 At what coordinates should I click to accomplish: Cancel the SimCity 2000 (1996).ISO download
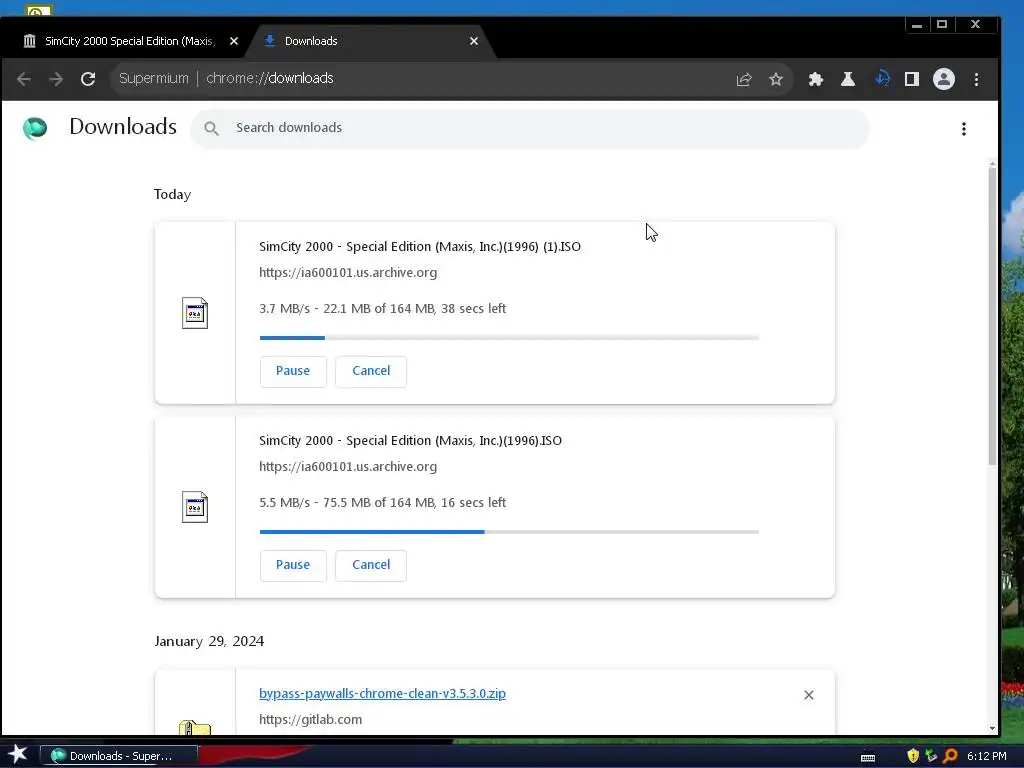tap(371, 565)
